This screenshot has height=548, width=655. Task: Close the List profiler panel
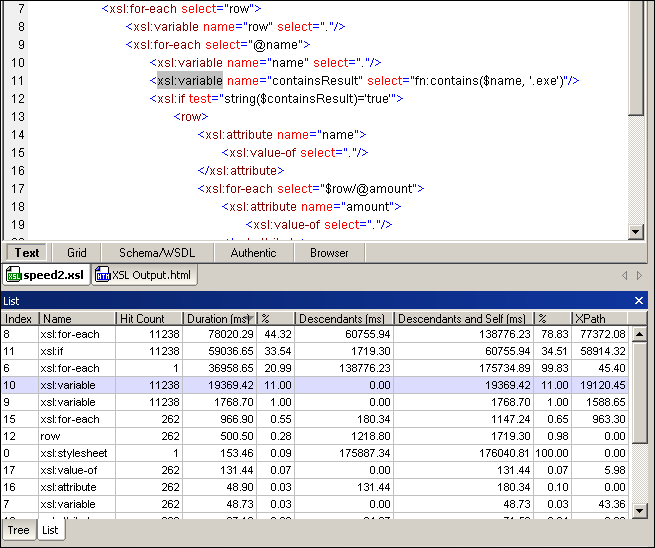[639, 300]
